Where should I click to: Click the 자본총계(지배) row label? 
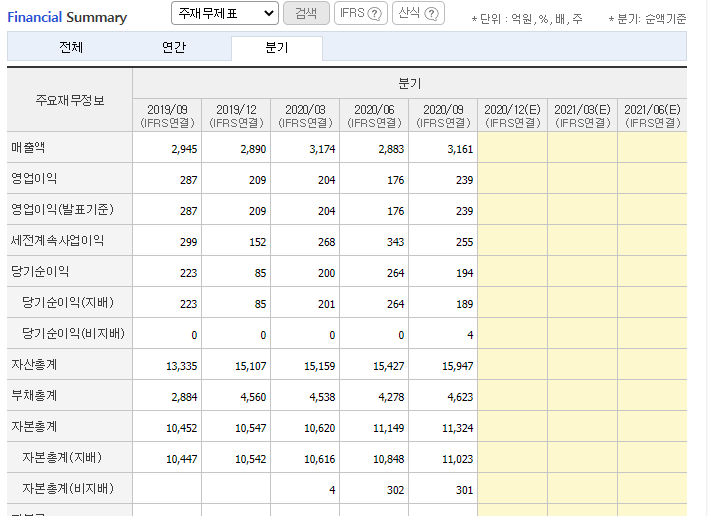click(62, 458)
